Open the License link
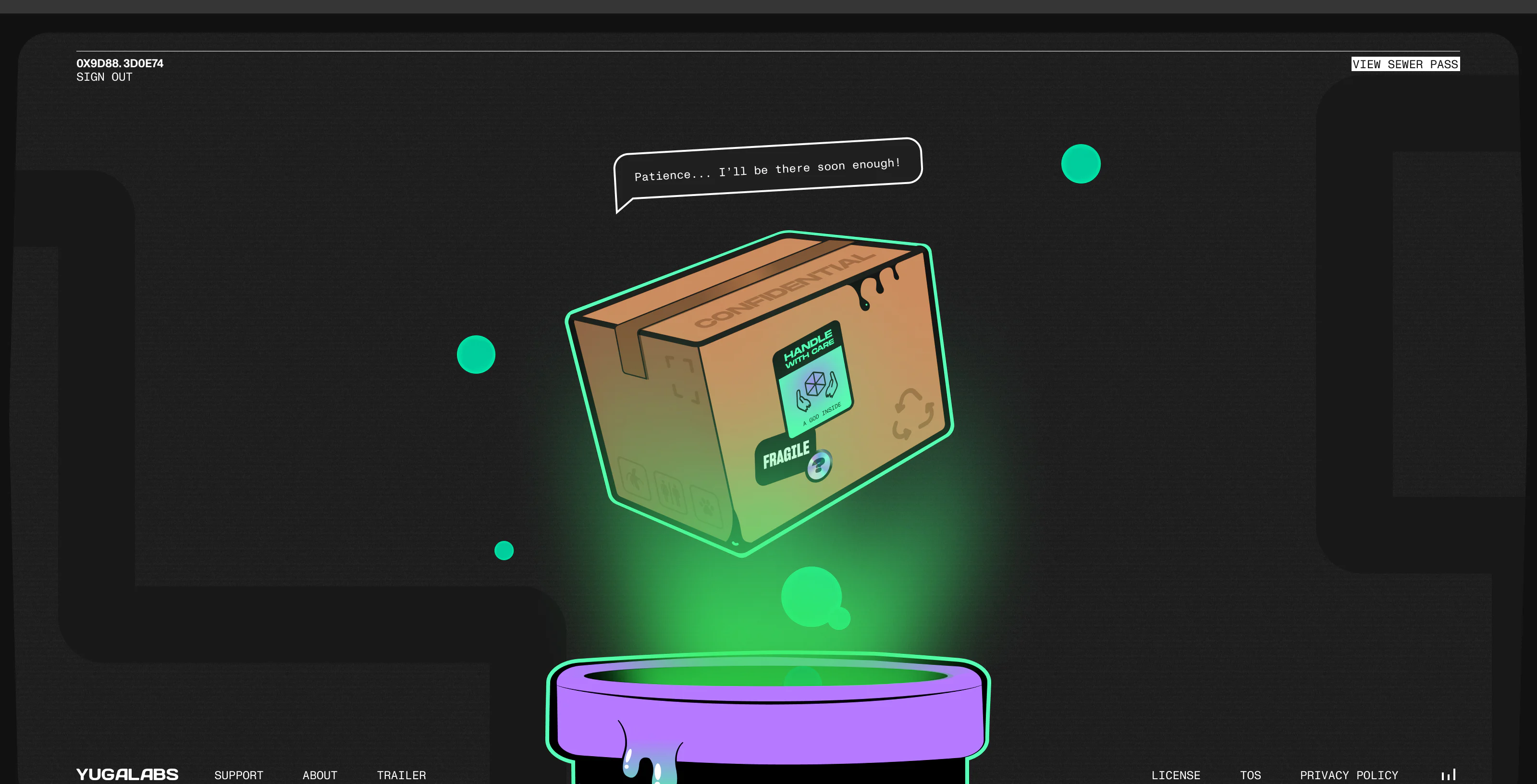 click(1175, 775)
